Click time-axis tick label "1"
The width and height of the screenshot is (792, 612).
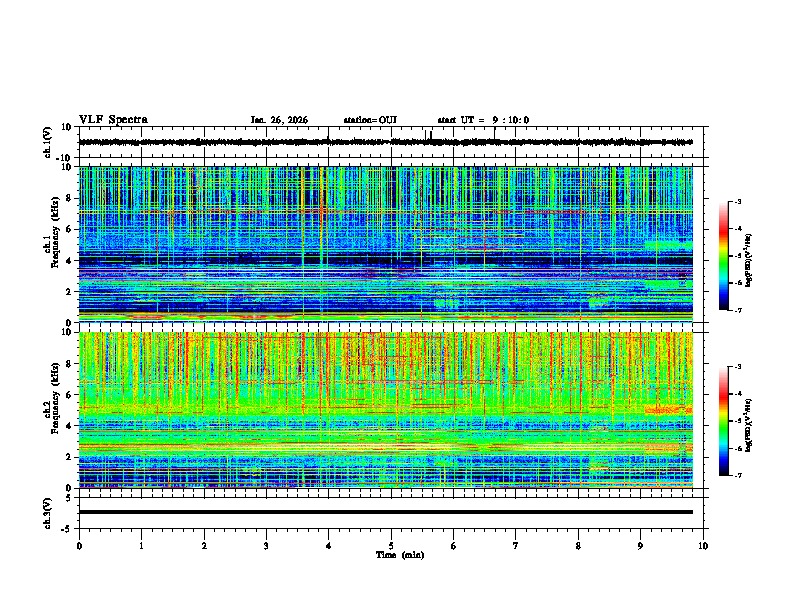(x=141, y=546)
